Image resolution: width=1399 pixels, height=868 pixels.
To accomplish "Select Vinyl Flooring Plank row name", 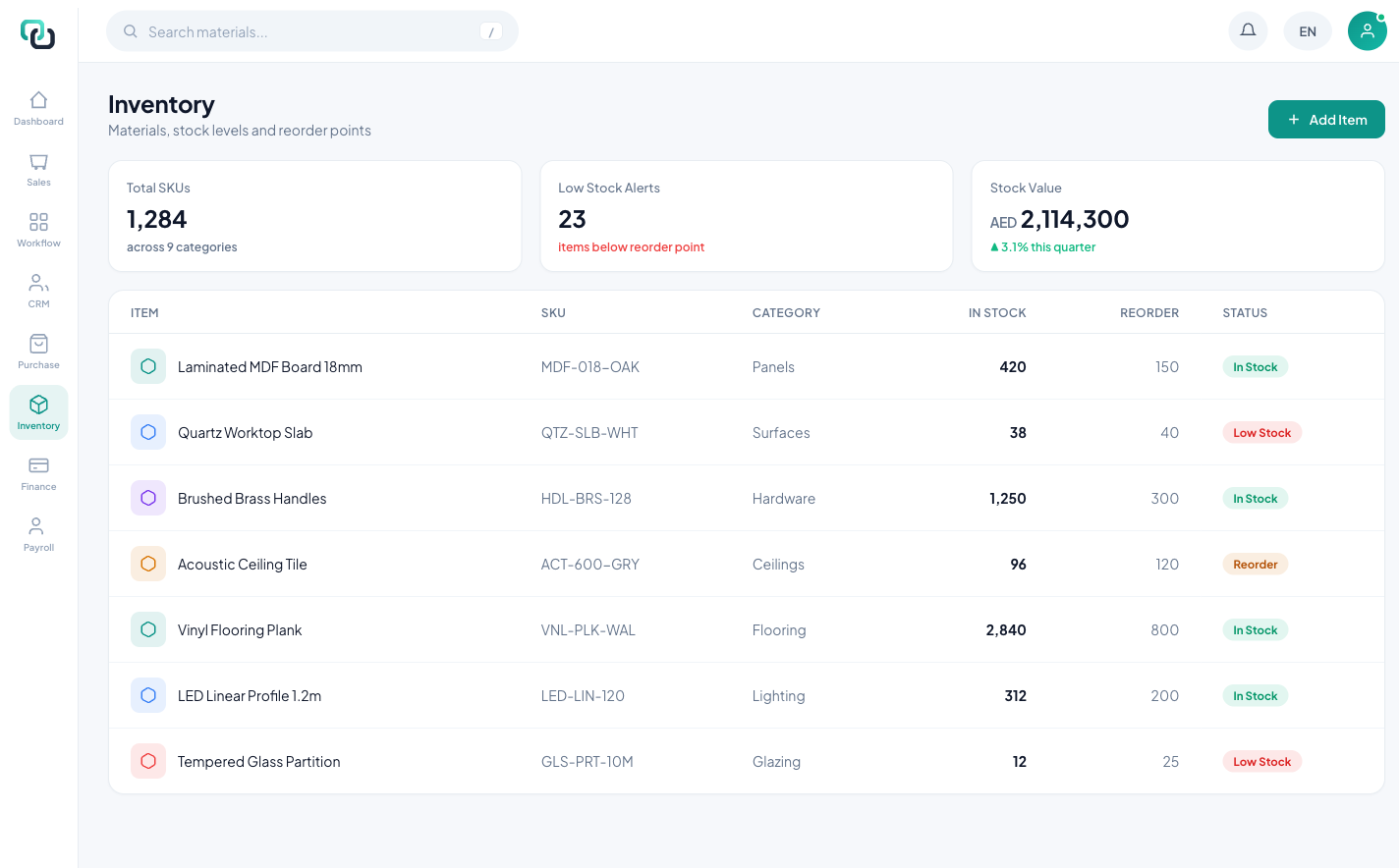I will (x=240, y=630).
